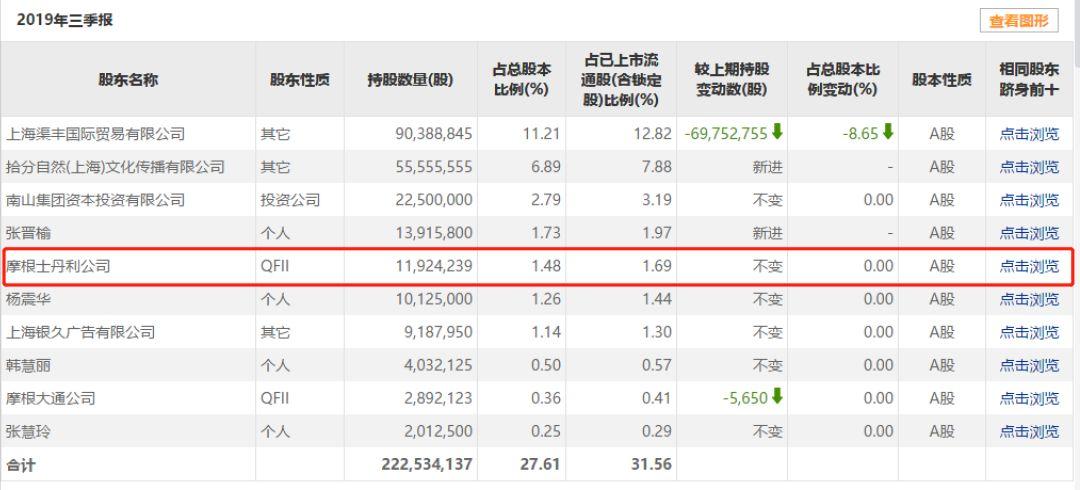Select the 较上期持股变动数(股) column header
The height and width of the screenshot is (490, 1080).
(x=731, y=79)
